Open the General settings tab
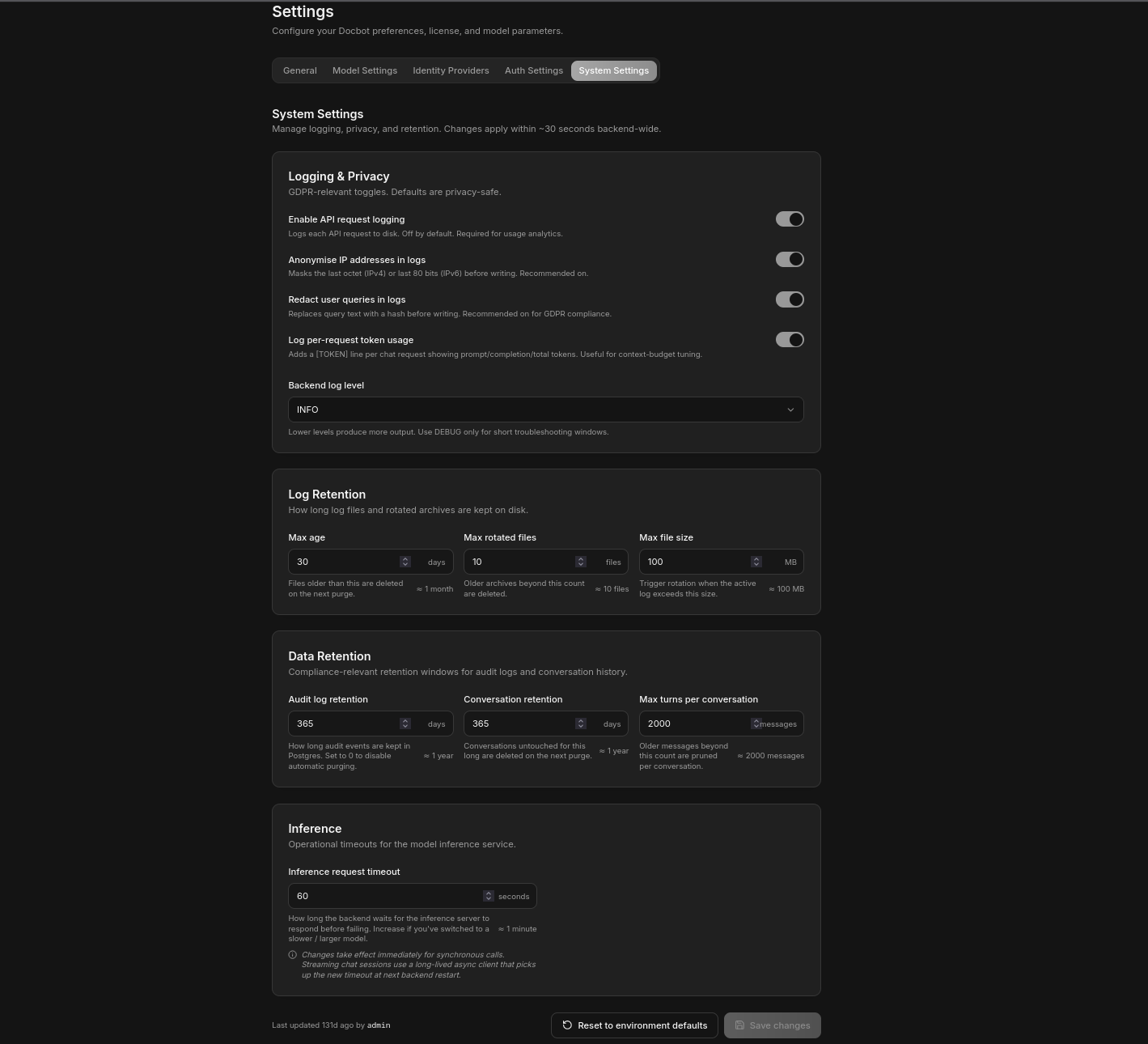This screenshot has width=1148, height=1044. (x=299, y=70)
